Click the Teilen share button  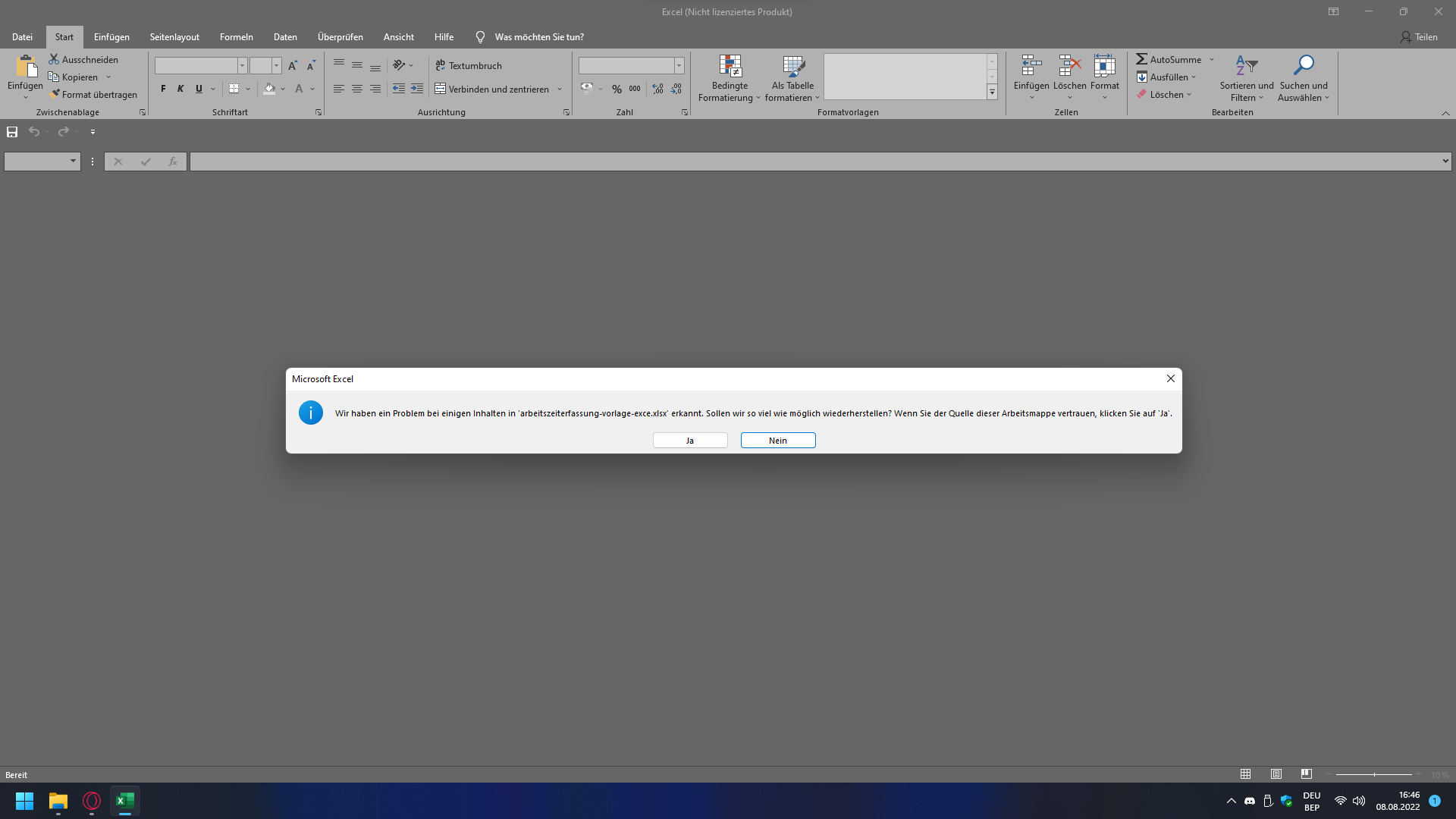point(1419,36)
